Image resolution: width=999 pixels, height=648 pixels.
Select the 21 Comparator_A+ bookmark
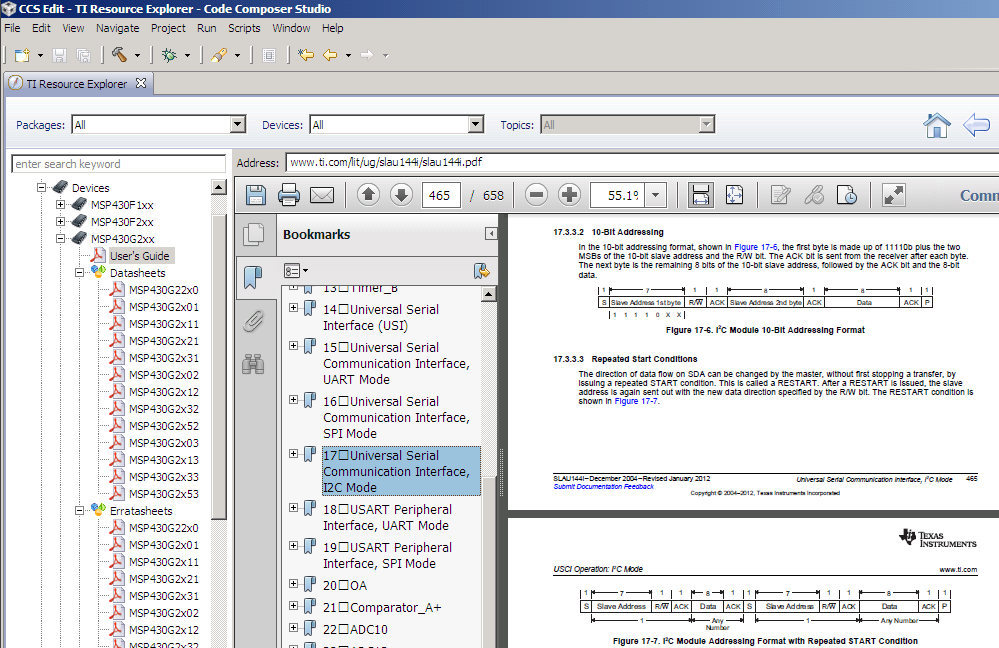(382, 607)
